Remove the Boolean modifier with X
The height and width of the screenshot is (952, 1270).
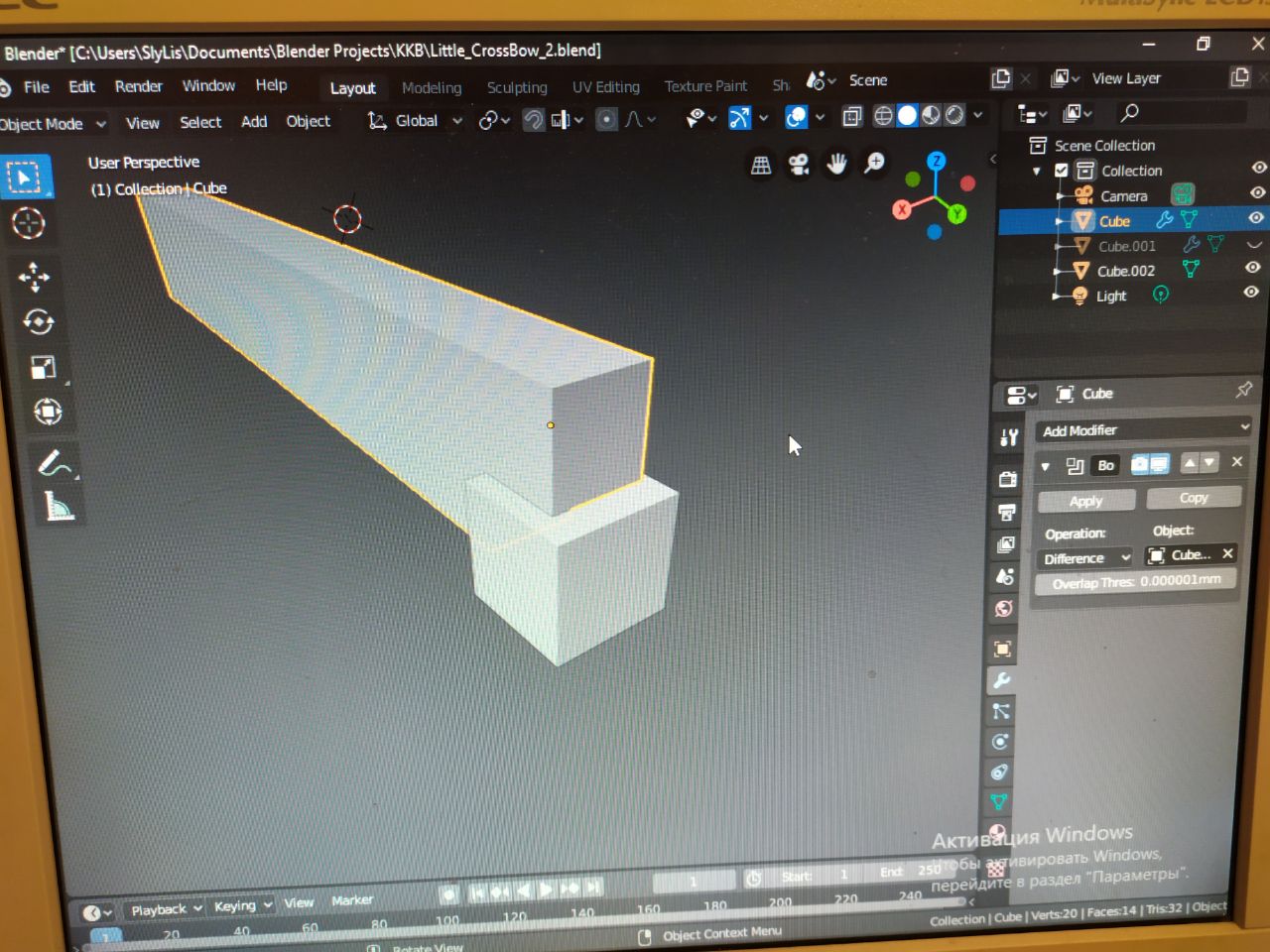1237,461
